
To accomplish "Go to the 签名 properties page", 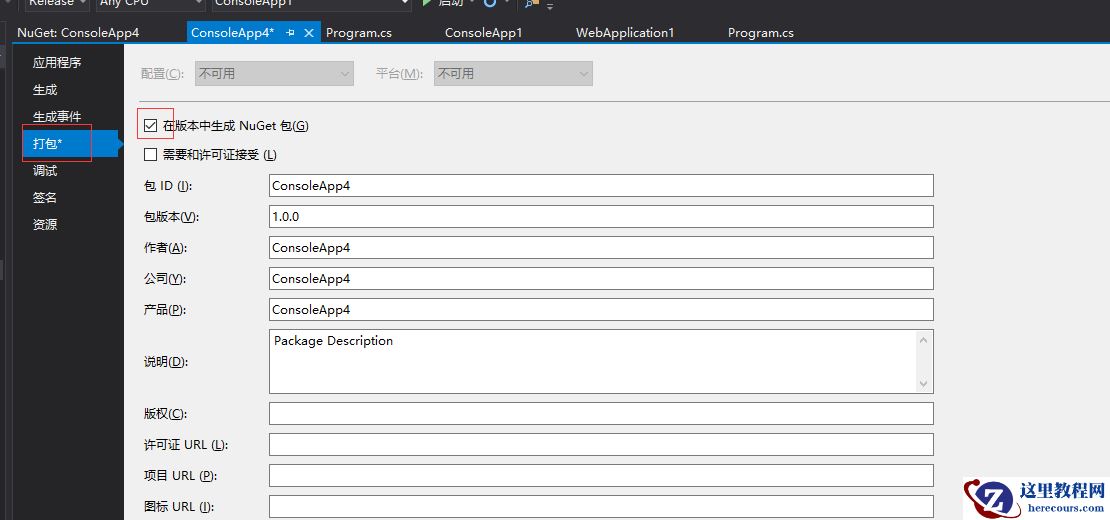I will pyautogui.click(x=45, y=197).
